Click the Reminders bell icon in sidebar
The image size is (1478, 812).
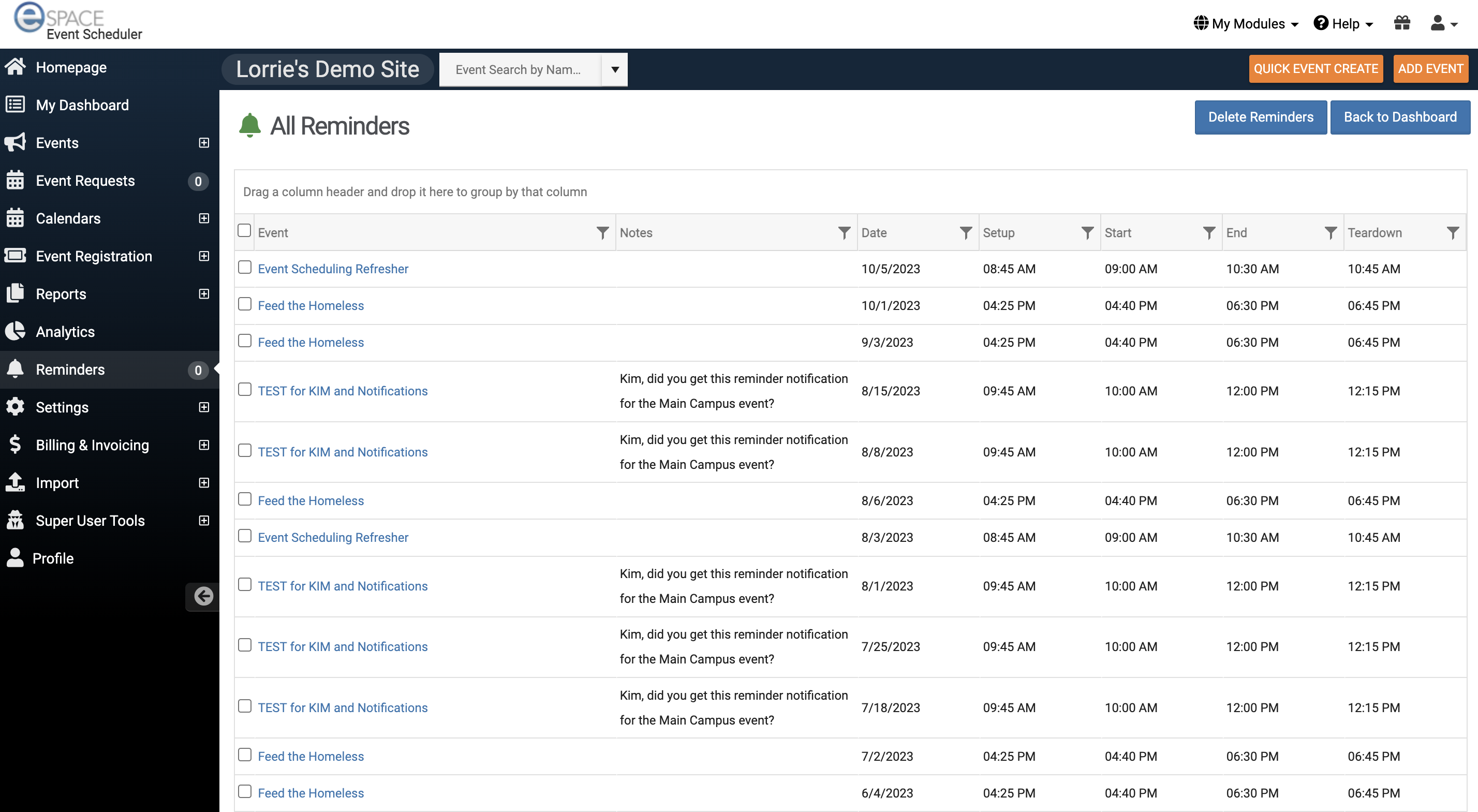pyautogui.click(x=16, y=369)
